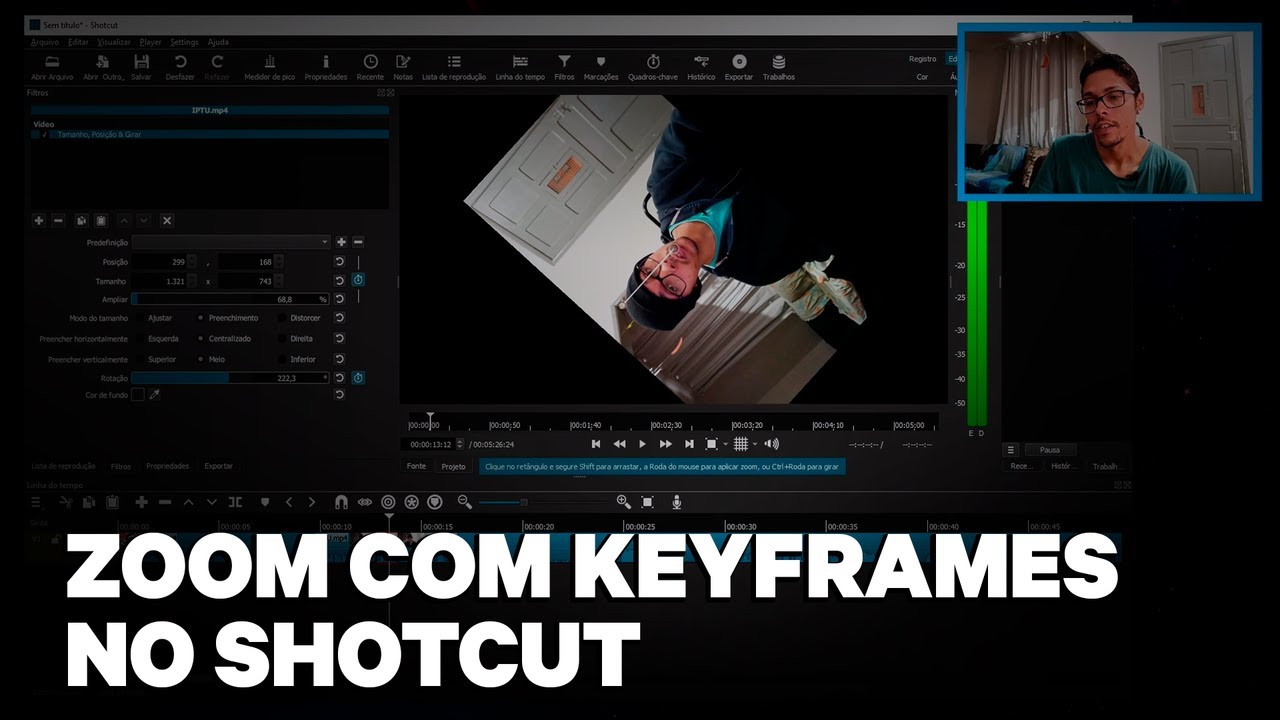Open the Editar menu
Screen dimensions: 1280x720
[78, 42]
